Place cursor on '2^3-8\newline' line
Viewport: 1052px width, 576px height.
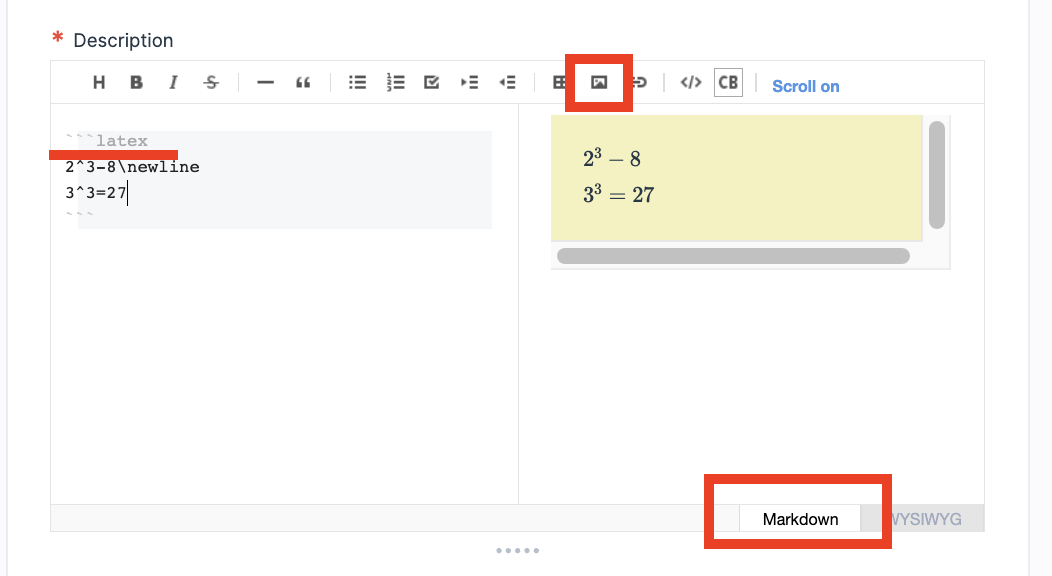pyautogui.click(x=132, y=167)
